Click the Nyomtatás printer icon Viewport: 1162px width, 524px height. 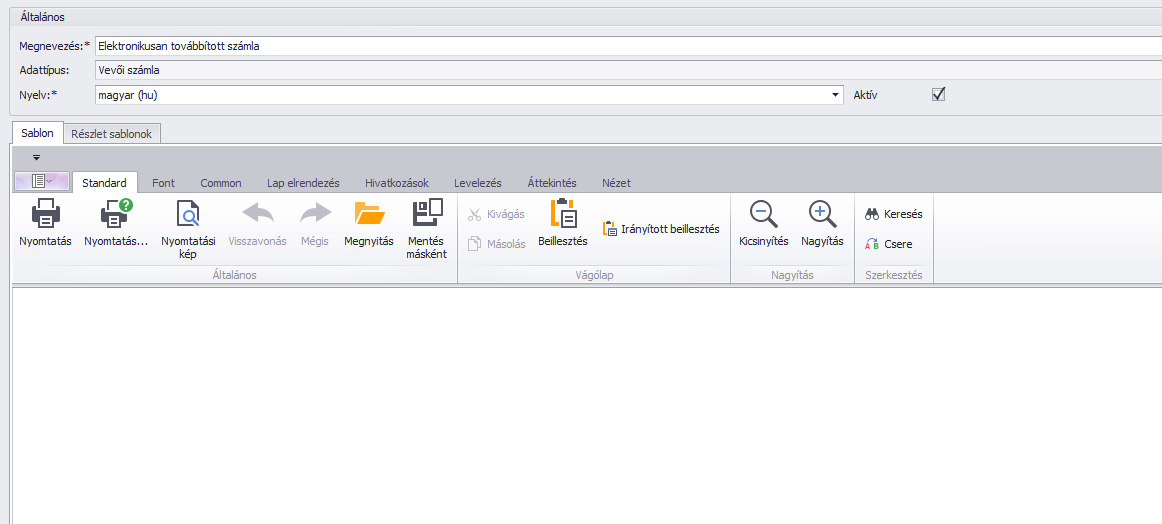[x=45, y=214]
